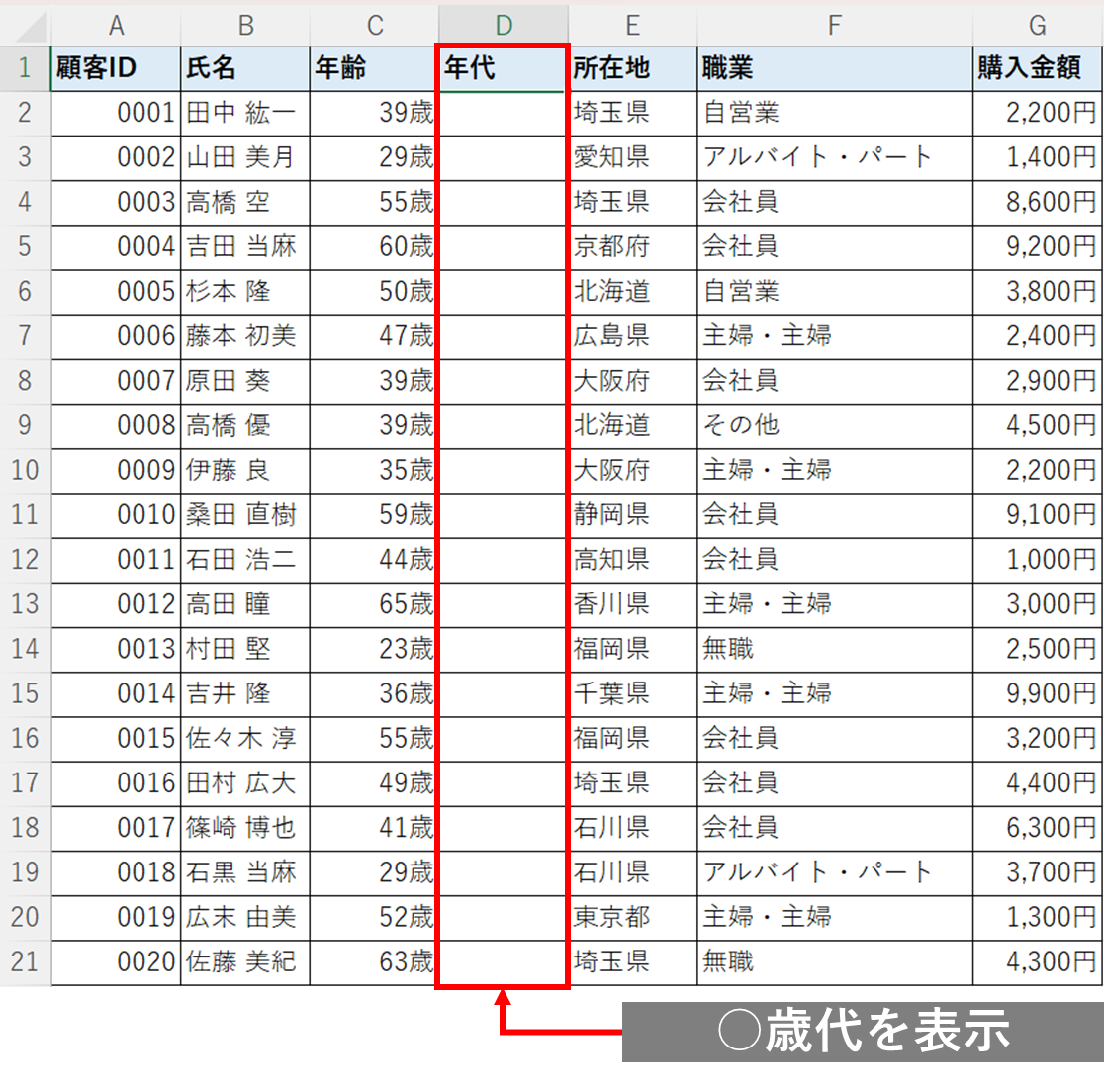Click the 年齢 header cell

(373, 68)
